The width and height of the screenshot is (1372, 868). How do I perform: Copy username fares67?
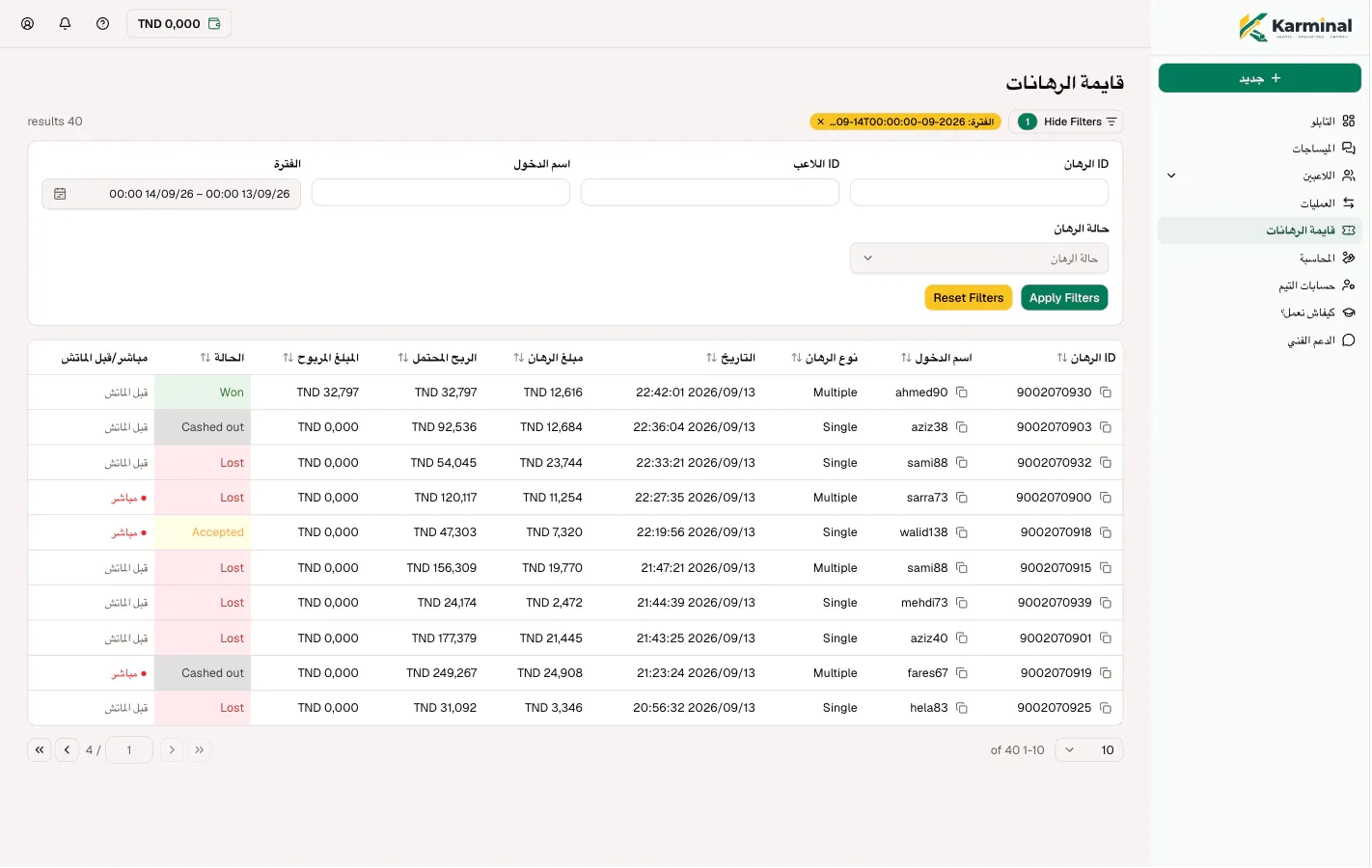pyautogui.click(x=962, y=673)
